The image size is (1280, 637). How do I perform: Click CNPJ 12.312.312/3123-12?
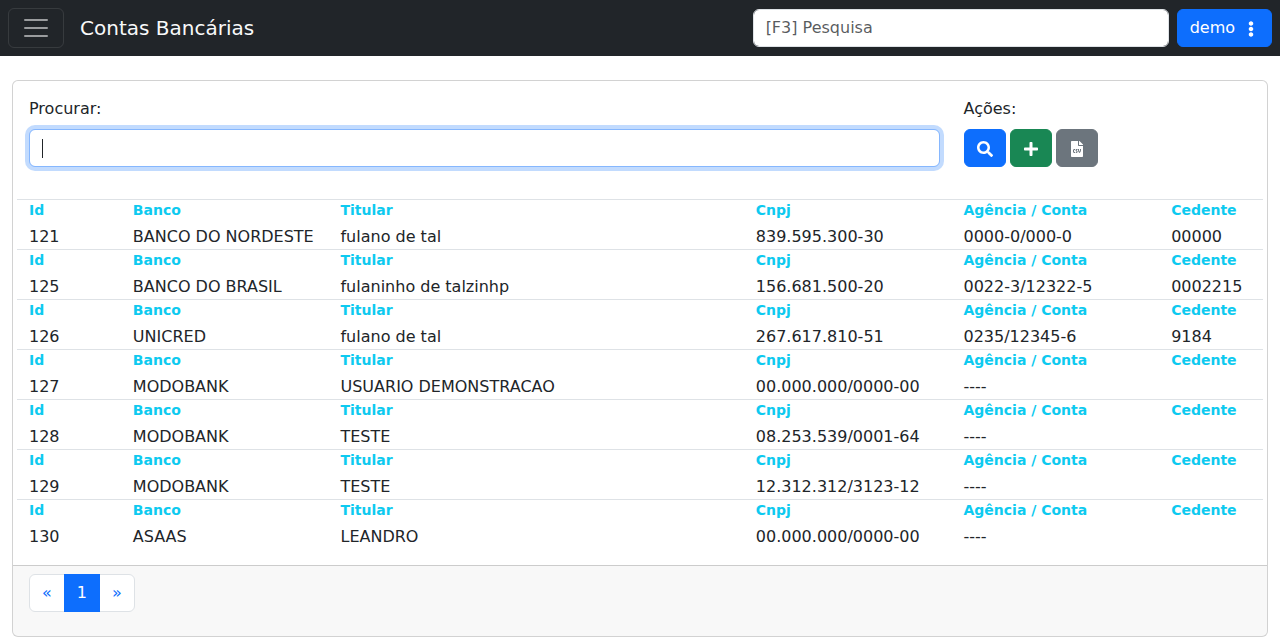(x=838, y=487)
